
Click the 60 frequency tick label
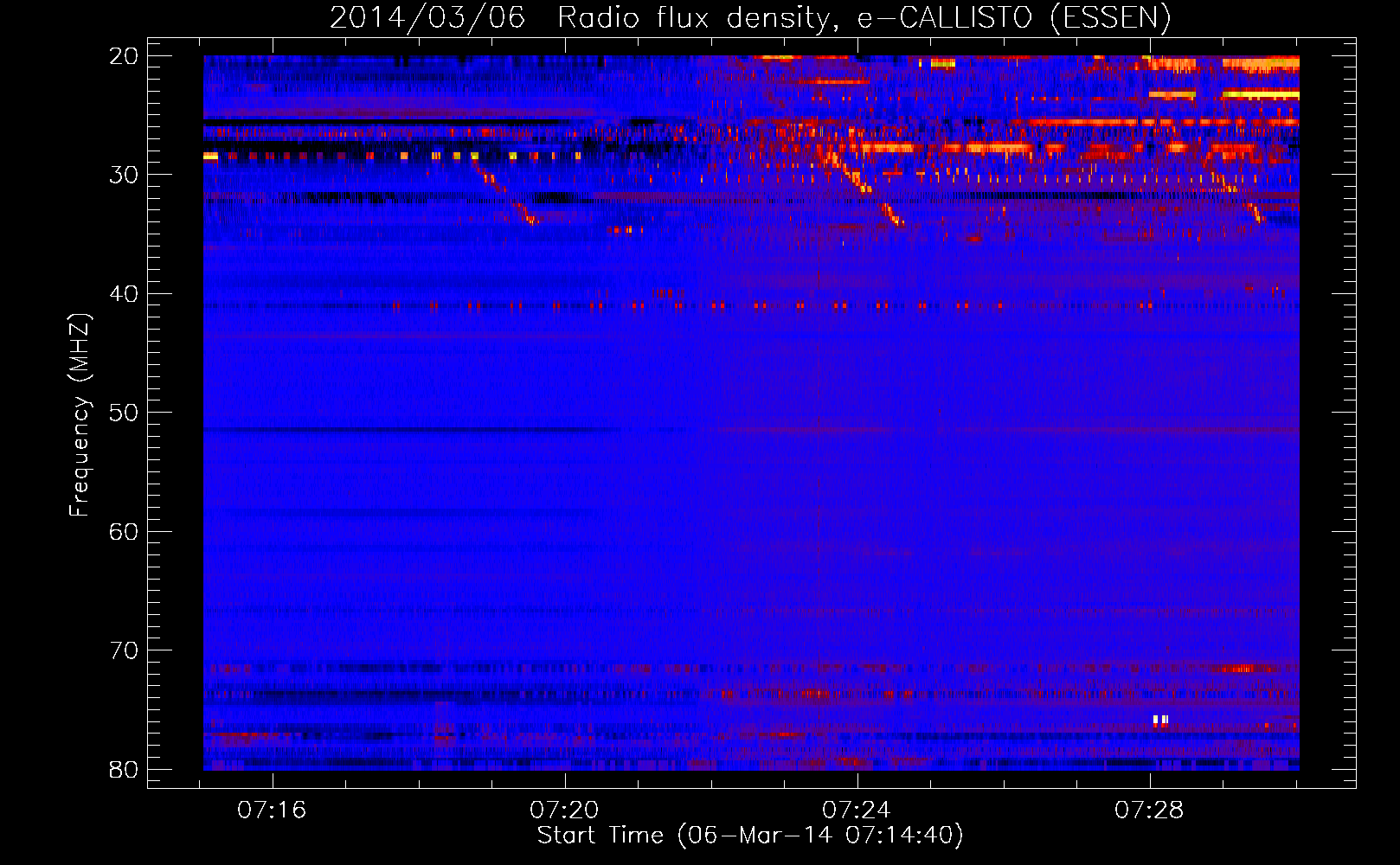[124, 532]
